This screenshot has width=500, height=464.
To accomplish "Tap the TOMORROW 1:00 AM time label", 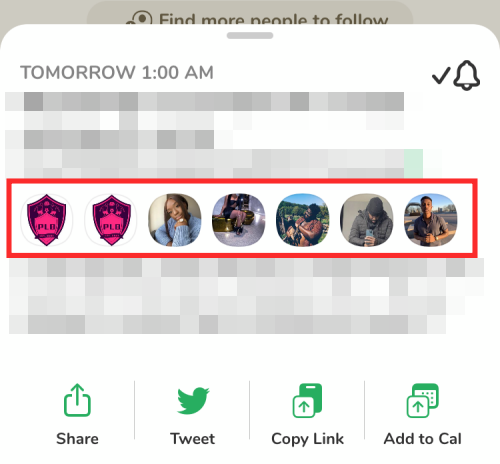I will (117, 72).
